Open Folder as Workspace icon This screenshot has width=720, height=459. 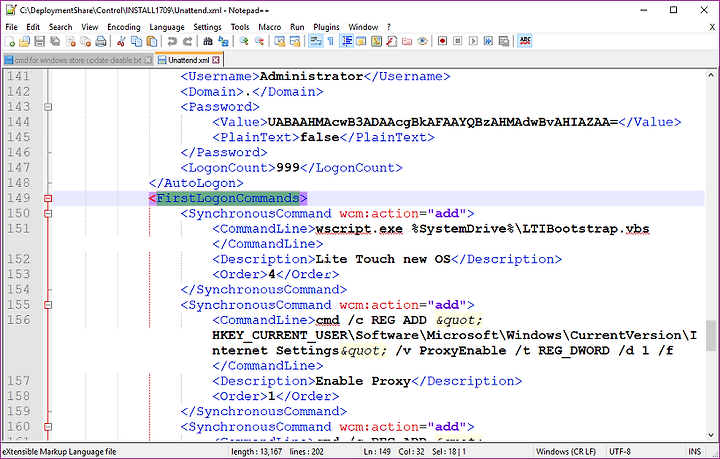click(x=407, y=41)
